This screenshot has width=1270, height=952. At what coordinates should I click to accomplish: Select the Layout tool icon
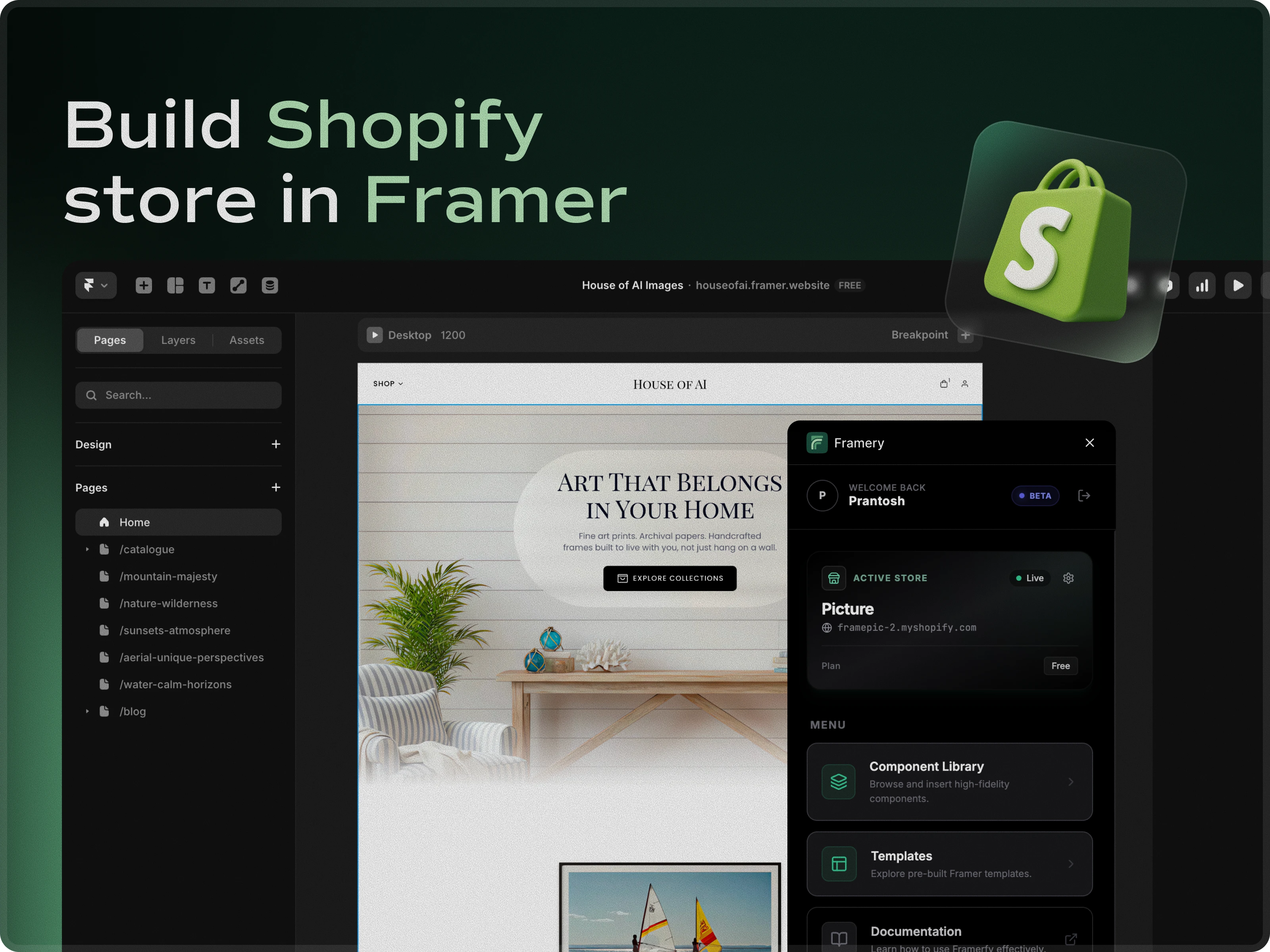coord(175,285)
